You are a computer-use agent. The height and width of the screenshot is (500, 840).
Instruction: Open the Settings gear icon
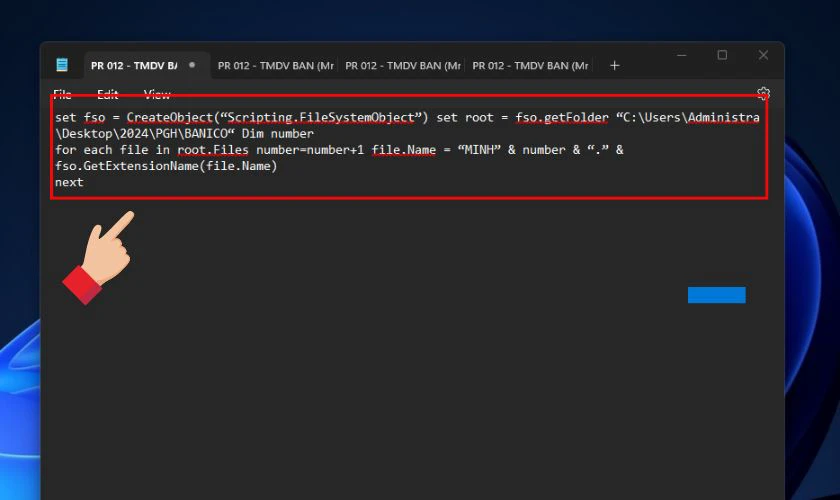(763, 93)
